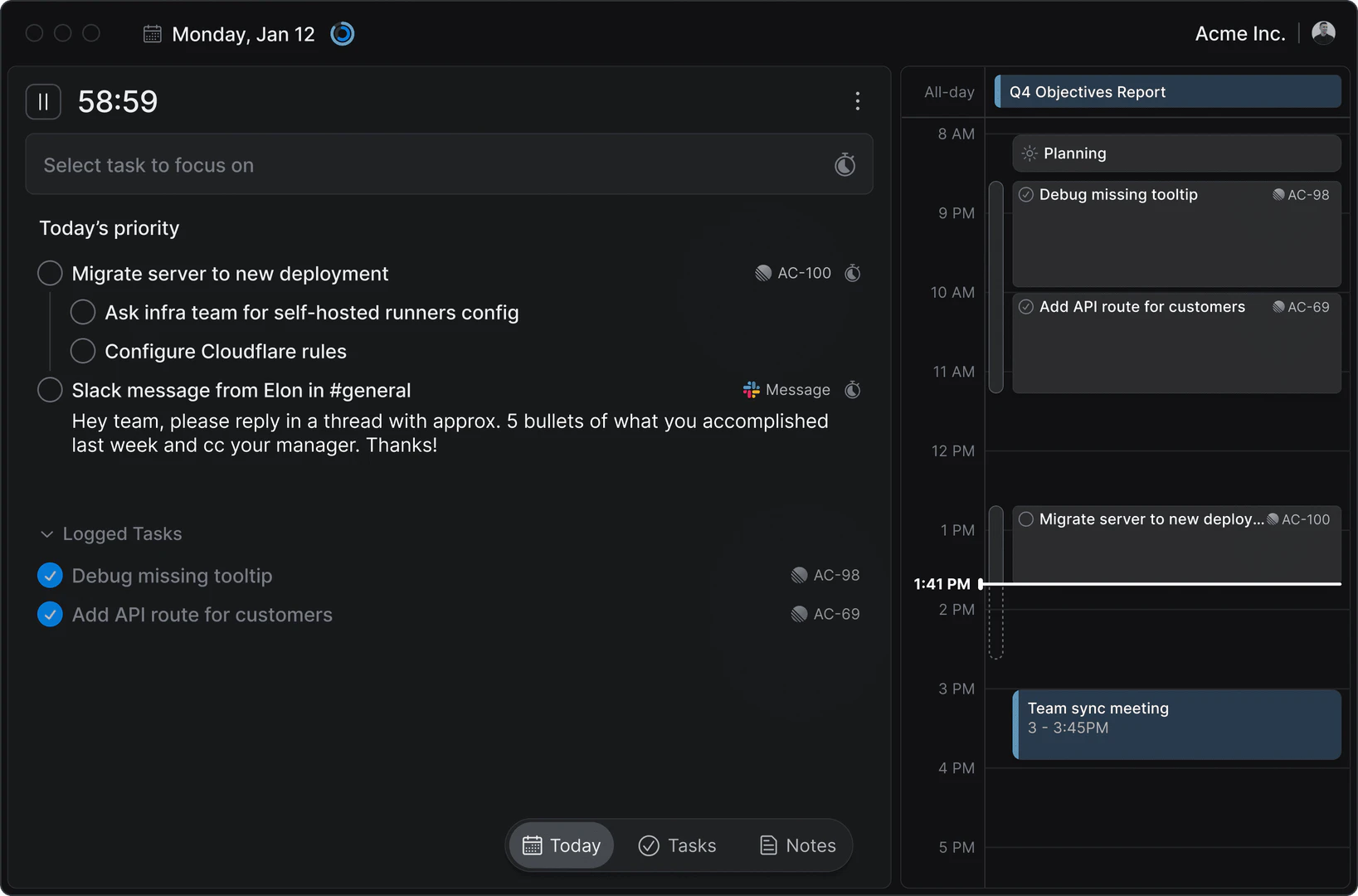Click the stopwatch icon in the focus input
The width and height of the screenshot is (1358, 896).
[x=844, y=164]
